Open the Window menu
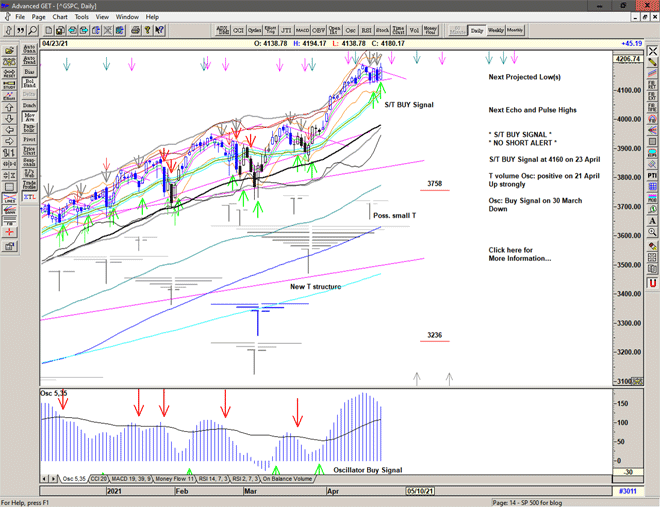Image resolution: width=660 pixels, height=507 pixels. click(127, 17)
